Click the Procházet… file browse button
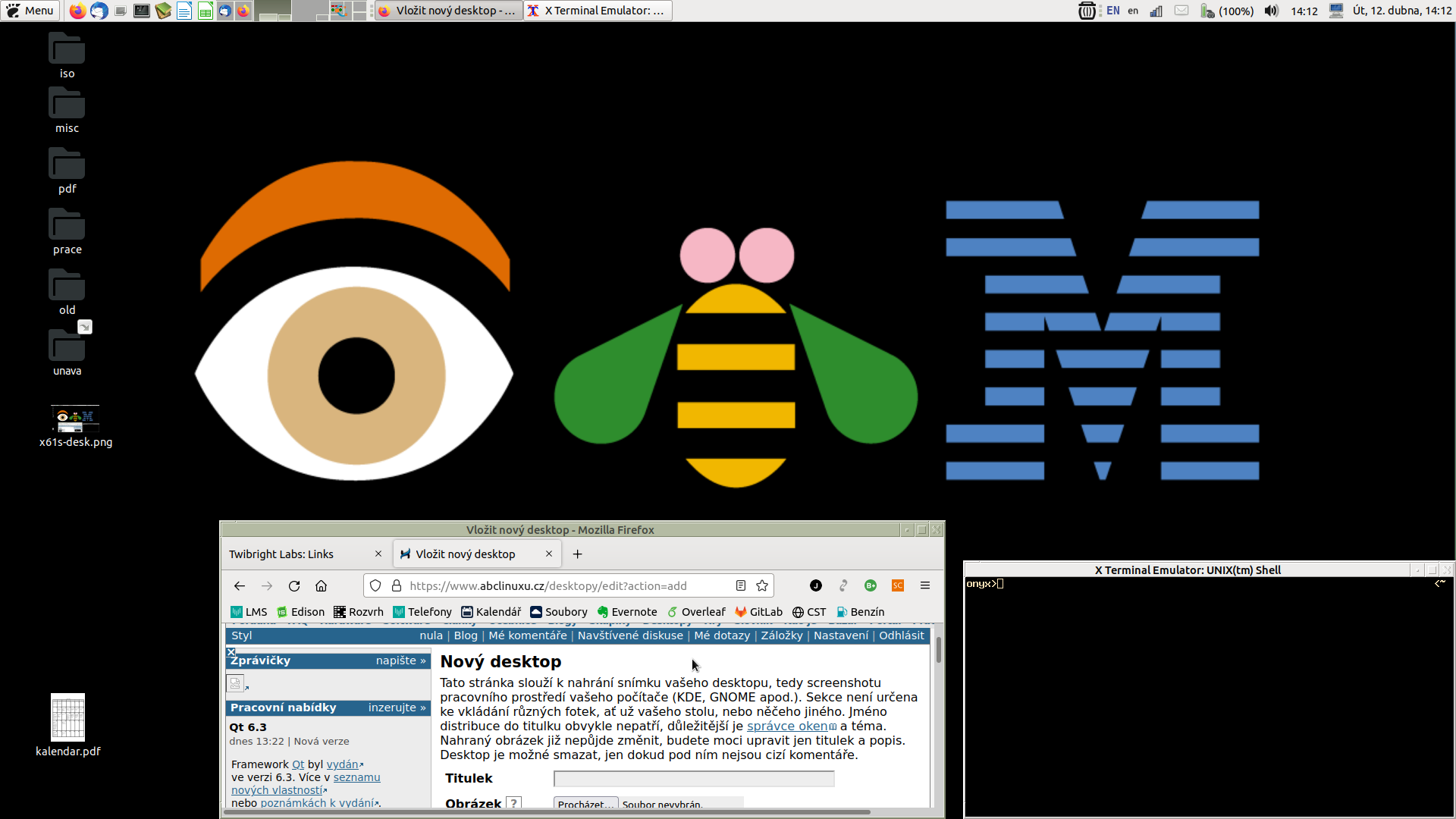This screenshot has height=819, width=1456. tap(585, 804)
